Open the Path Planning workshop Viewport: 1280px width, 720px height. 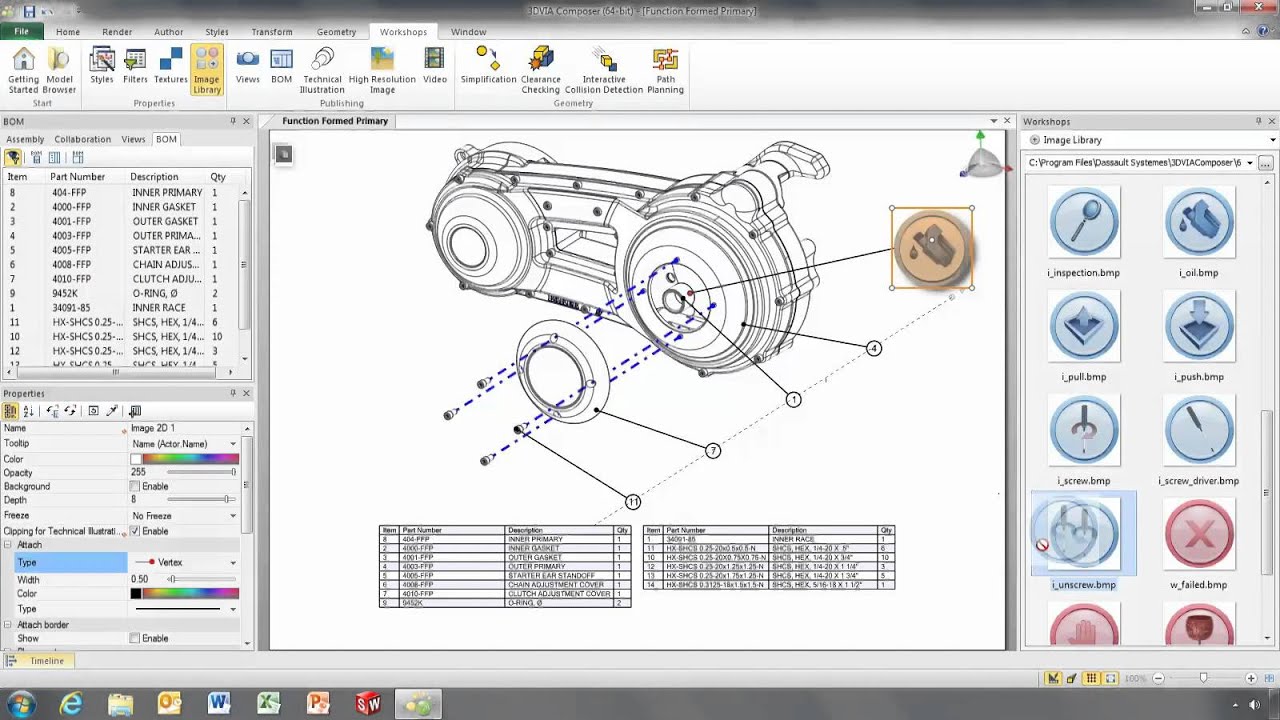(x=665, y=71)
